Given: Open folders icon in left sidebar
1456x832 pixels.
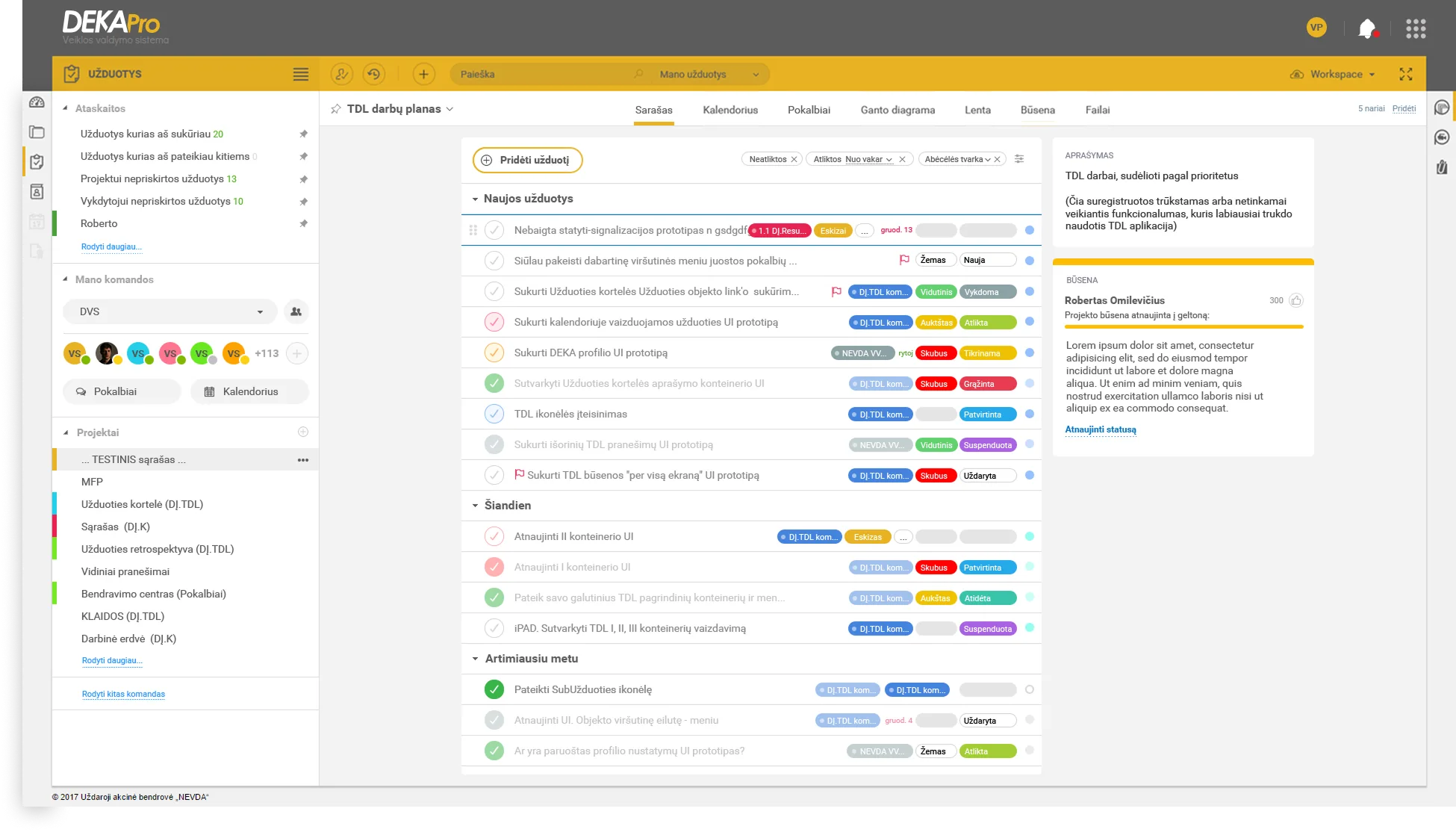Looking at the screenshot, I should coord(37,132).
